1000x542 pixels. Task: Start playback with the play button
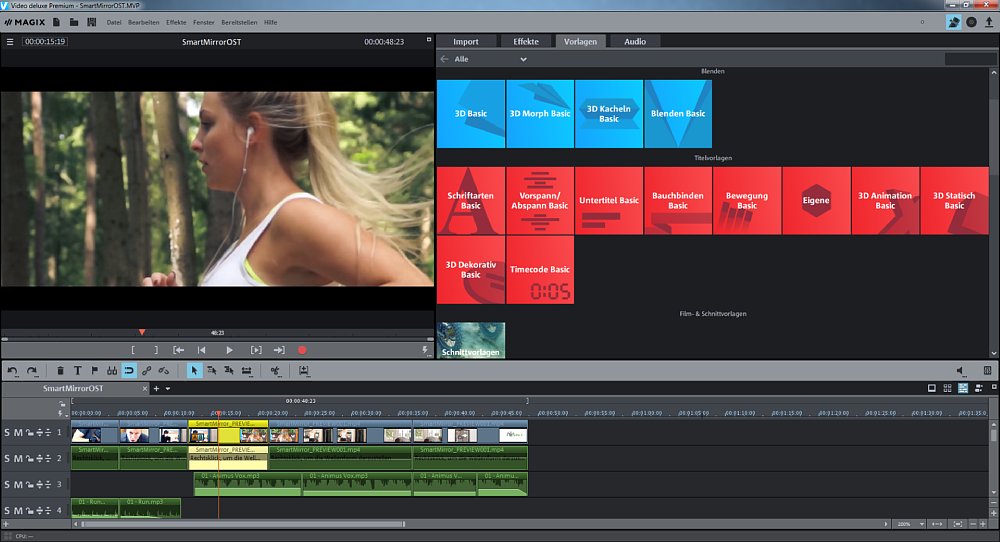click(x=229, y=350)
